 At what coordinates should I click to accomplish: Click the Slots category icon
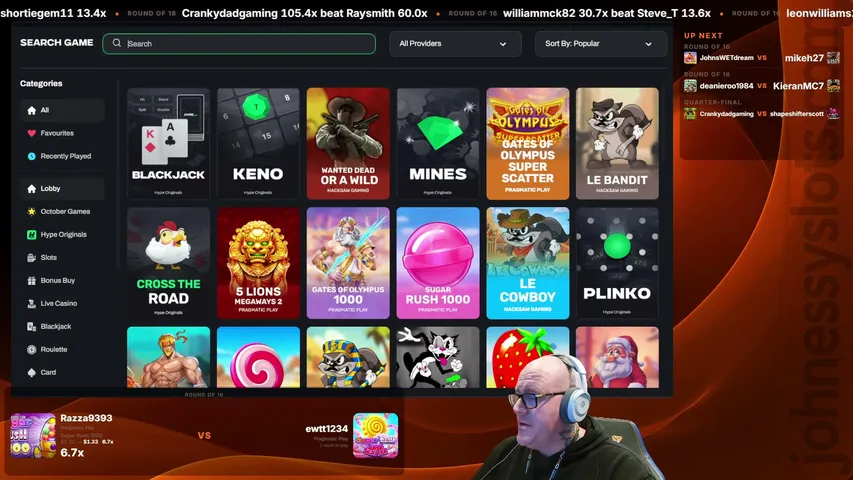point(32,257)
